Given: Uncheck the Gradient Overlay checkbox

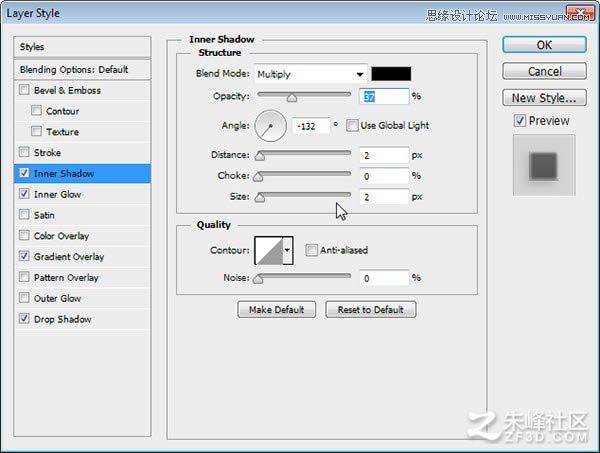Looking at the screenshot, I should tap(24, 256).
